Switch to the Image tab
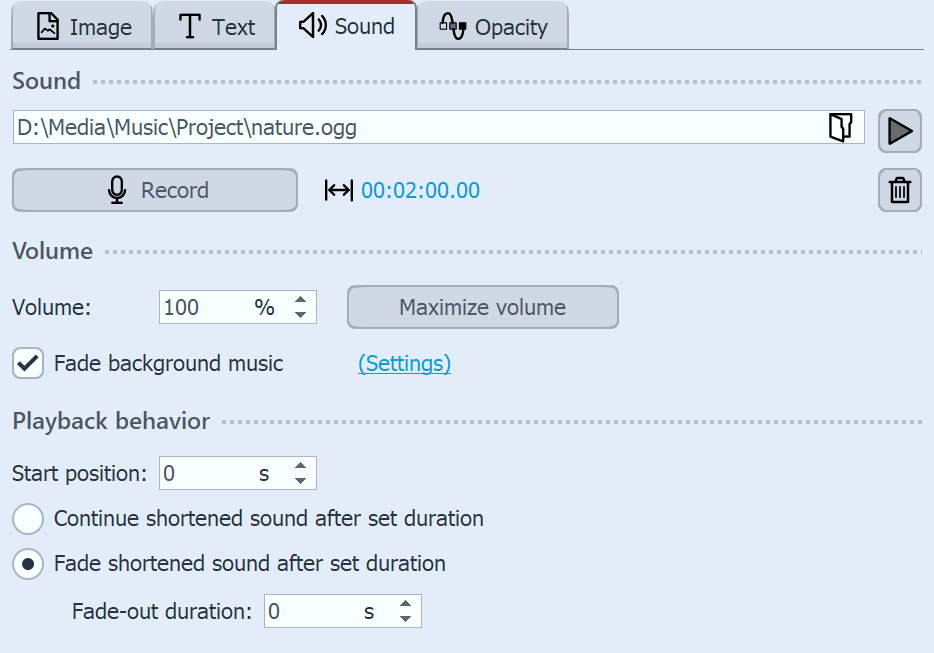The height and width of the screenshot is (653, 934). click(x=81, y=26)
